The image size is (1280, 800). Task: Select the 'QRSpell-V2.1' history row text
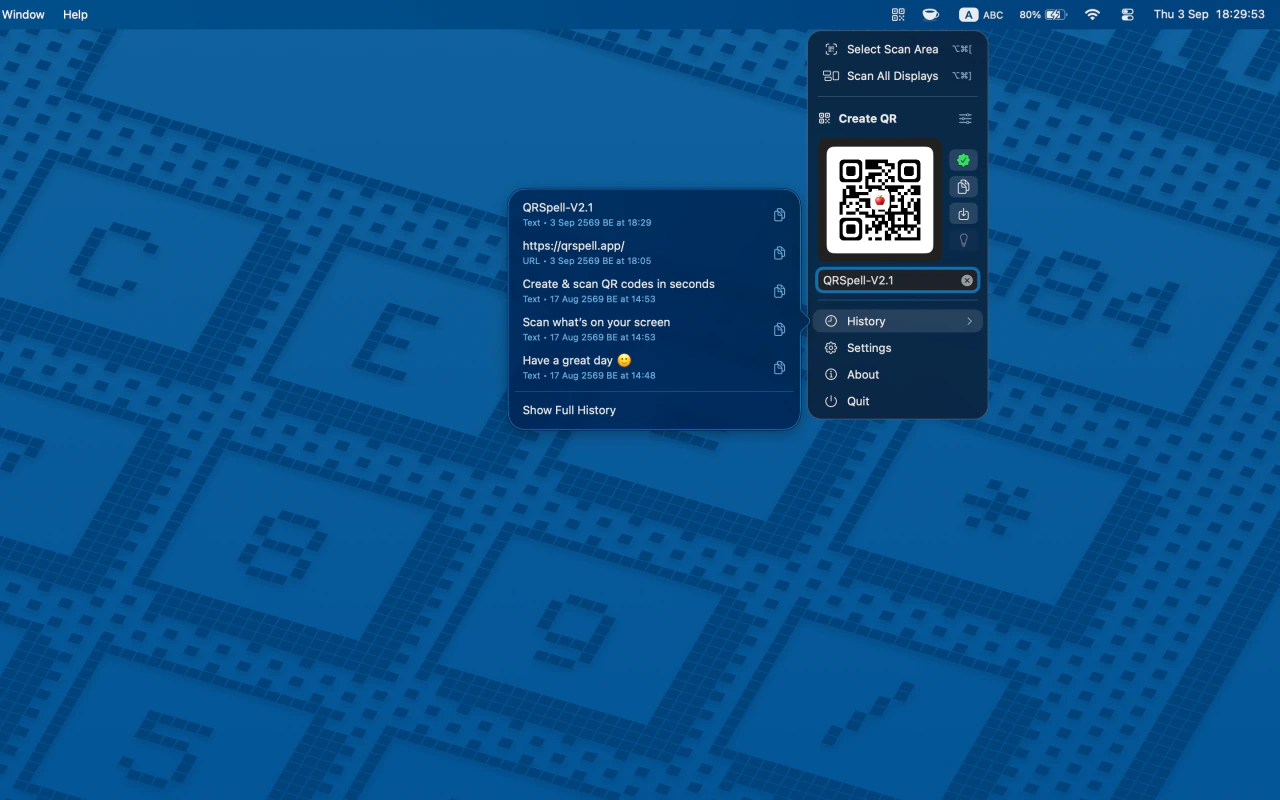coord(557,208)
